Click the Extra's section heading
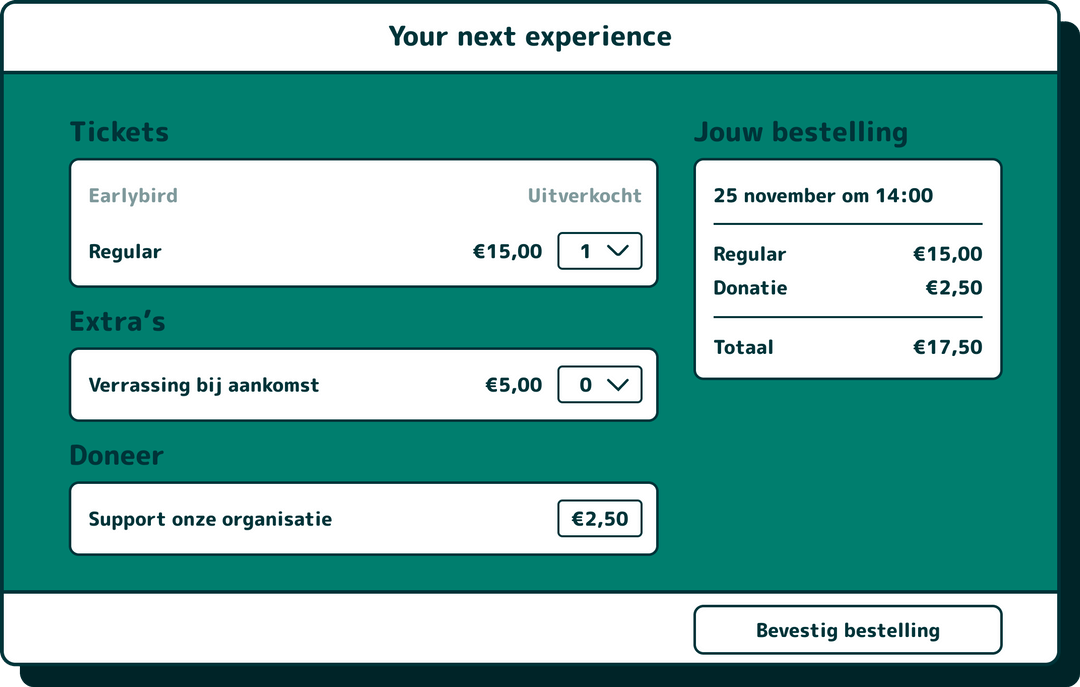Image resolution: width=1080 pixels, height=687 pixels. pyautogui.click(x=117, y=321)
